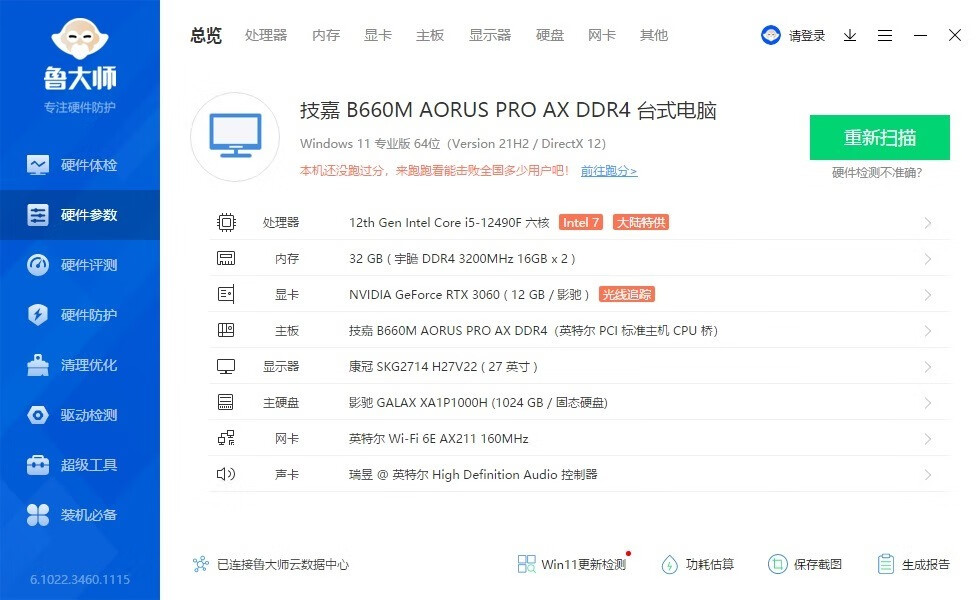Click 生成报告 in the status bar

pyautogui.click(x=913, y=564)
